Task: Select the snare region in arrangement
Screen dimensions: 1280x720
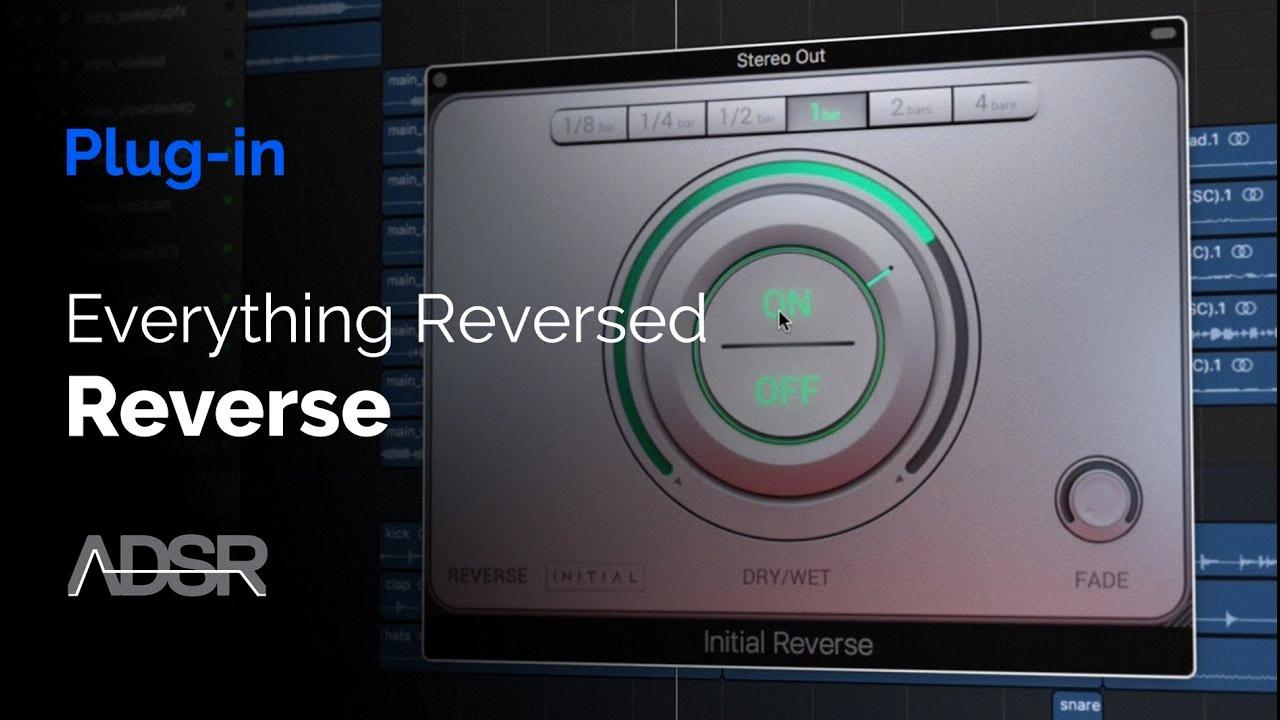Action: pos(1079,705)
